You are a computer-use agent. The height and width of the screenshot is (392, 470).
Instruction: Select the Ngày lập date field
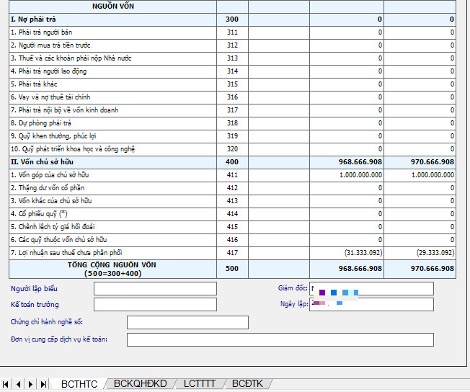(372, 304)
